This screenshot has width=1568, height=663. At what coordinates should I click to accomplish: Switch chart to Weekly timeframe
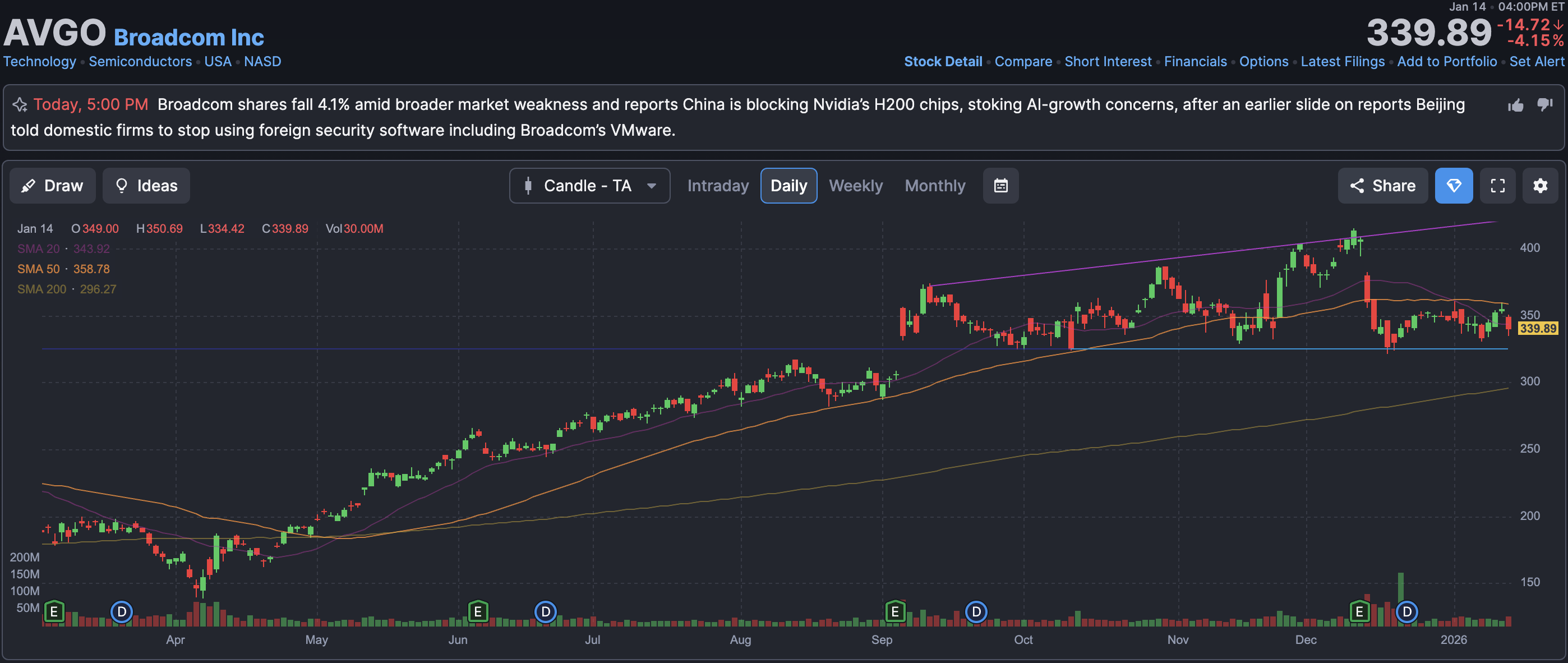[x=855, y=186]
